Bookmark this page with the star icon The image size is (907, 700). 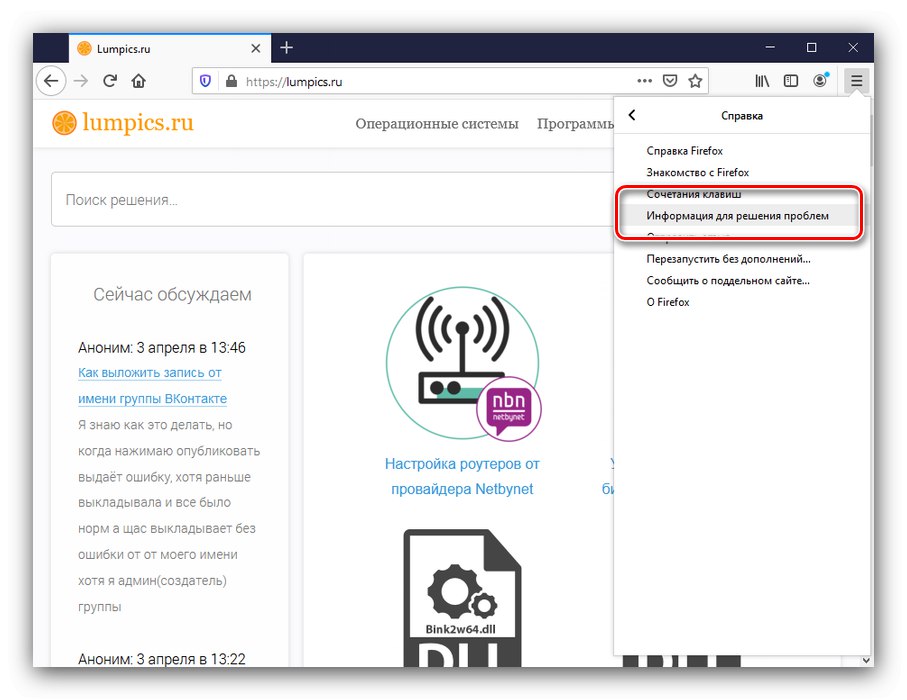point(695,81)
